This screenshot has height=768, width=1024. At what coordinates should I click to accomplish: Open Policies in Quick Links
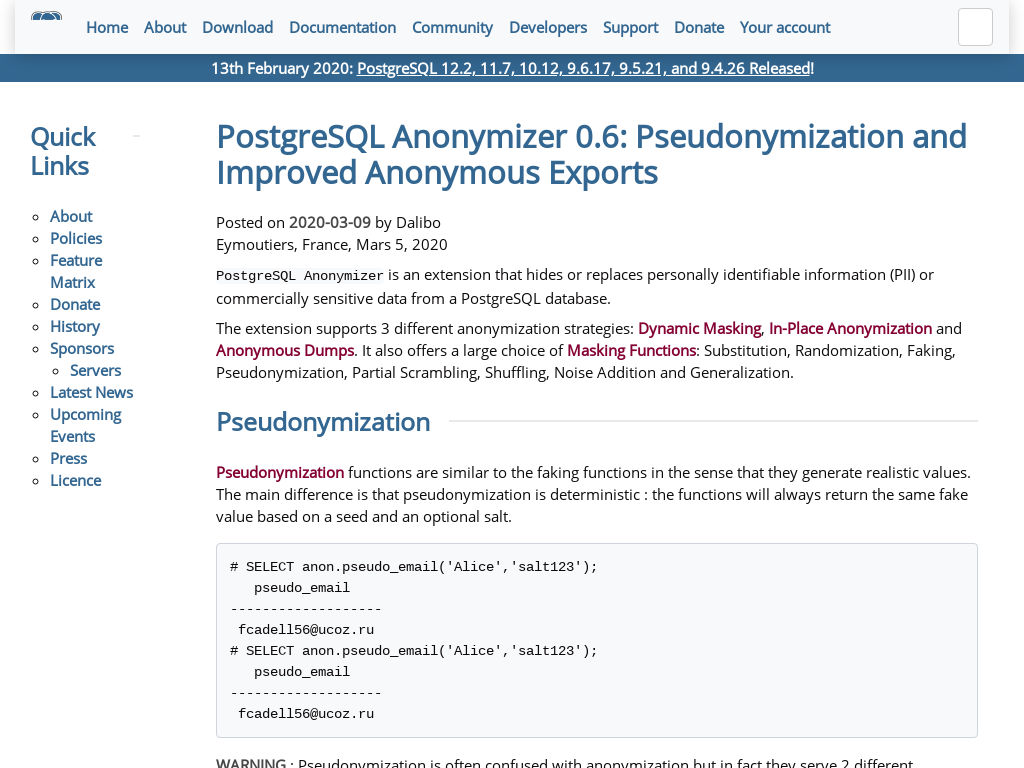click(76, 238)
